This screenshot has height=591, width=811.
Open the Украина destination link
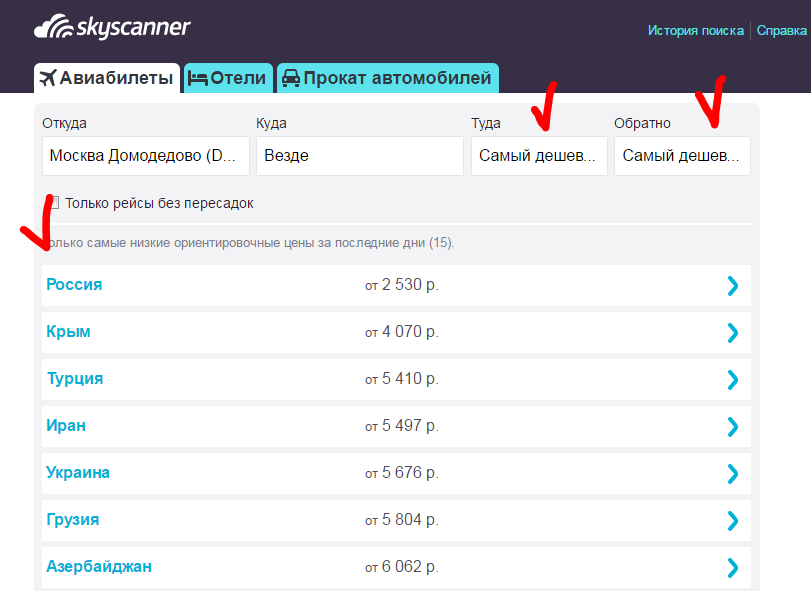coord(78,473)
